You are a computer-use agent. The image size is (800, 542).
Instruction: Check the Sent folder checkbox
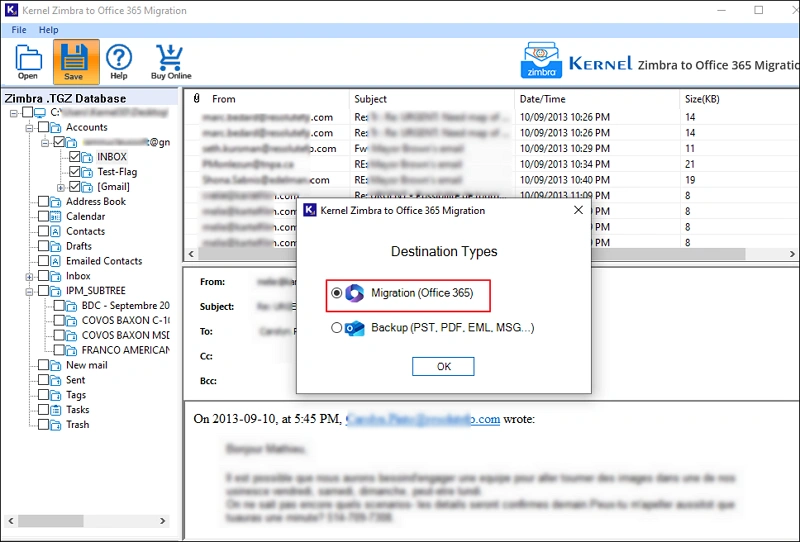point(43,380)
